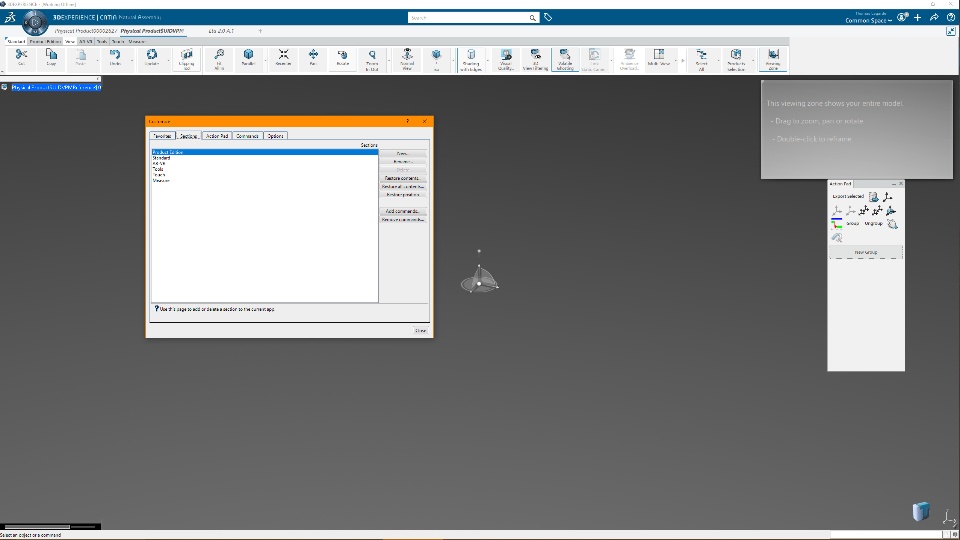Click Fit All In icon
This screenshot has width=960, height=540.
coord(219,59)
